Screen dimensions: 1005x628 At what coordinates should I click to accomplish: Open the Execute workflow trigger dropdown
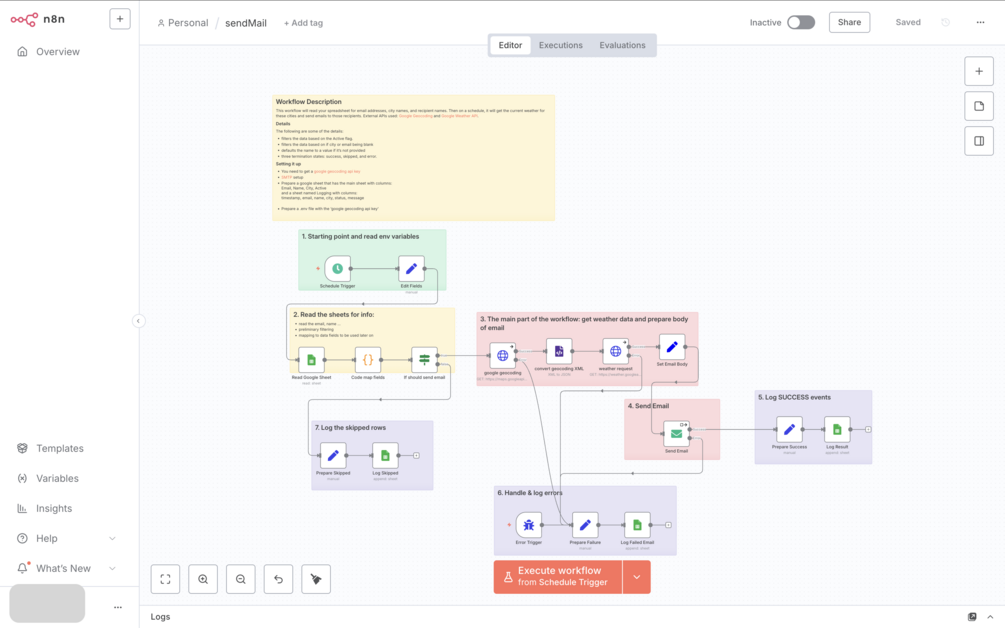(636, 577)
